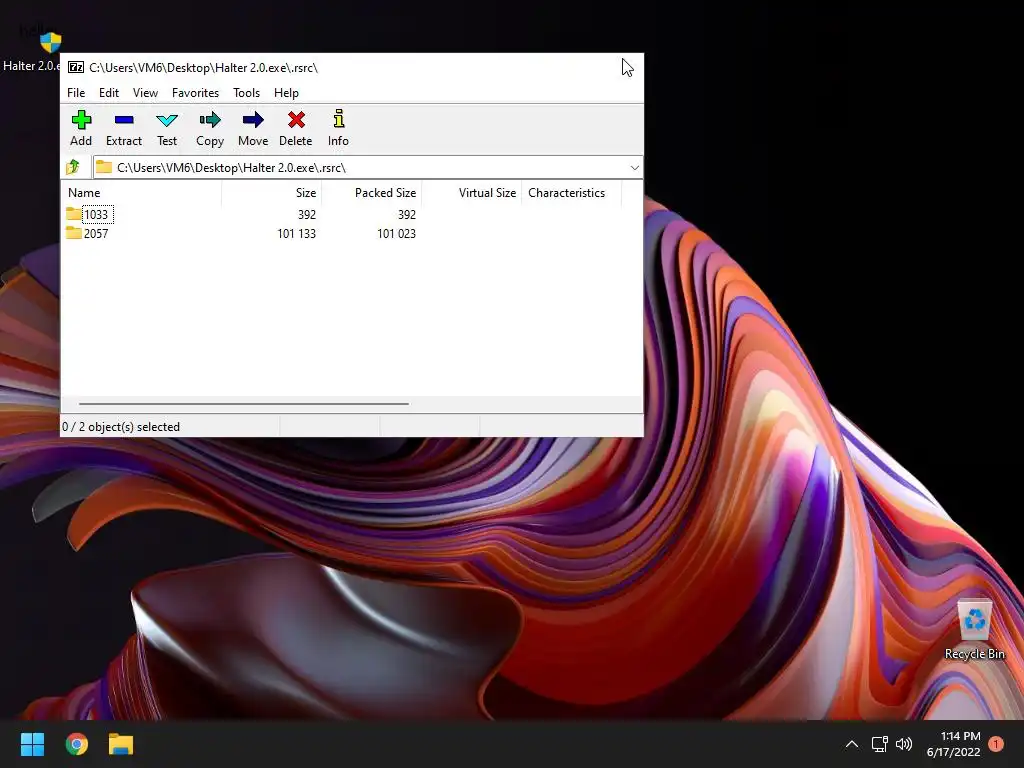Viewport: 1024px width, 768px height.
Task: Select the 2057 folder icon
Action: click(74, 233)
